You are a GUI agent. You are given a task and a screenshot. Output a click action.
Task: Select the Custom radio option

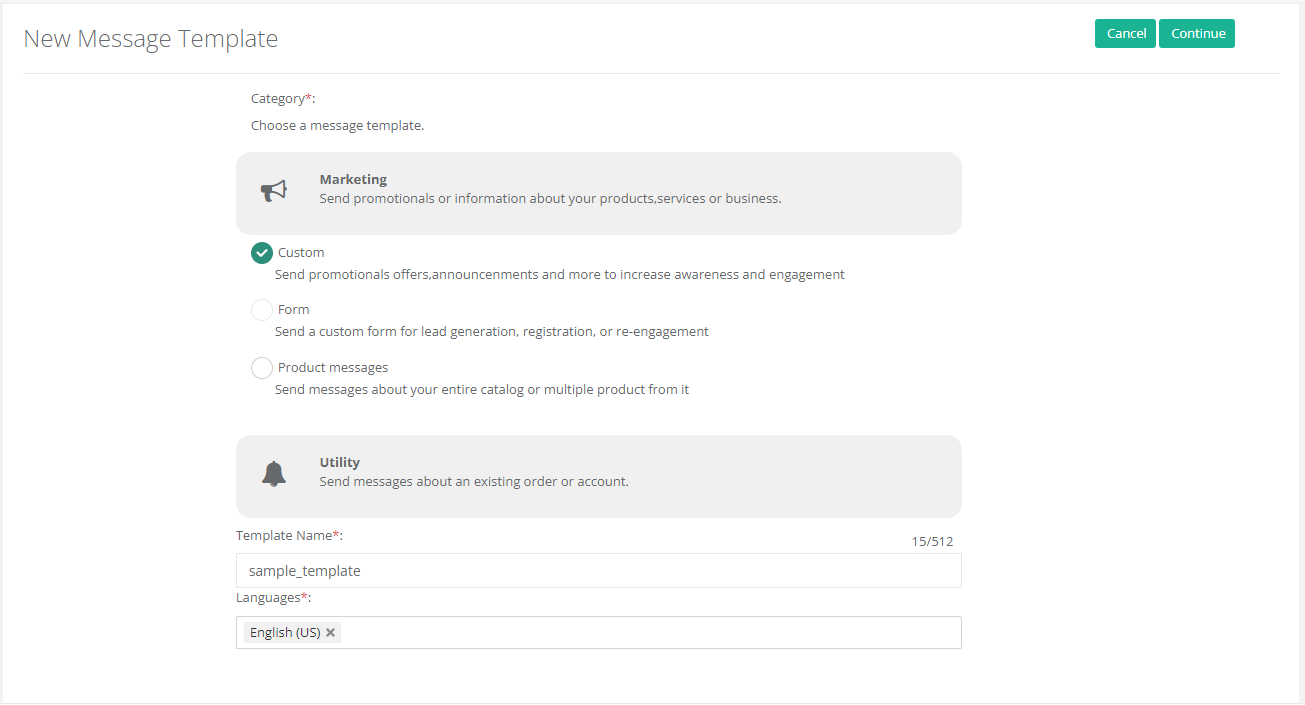262,253
